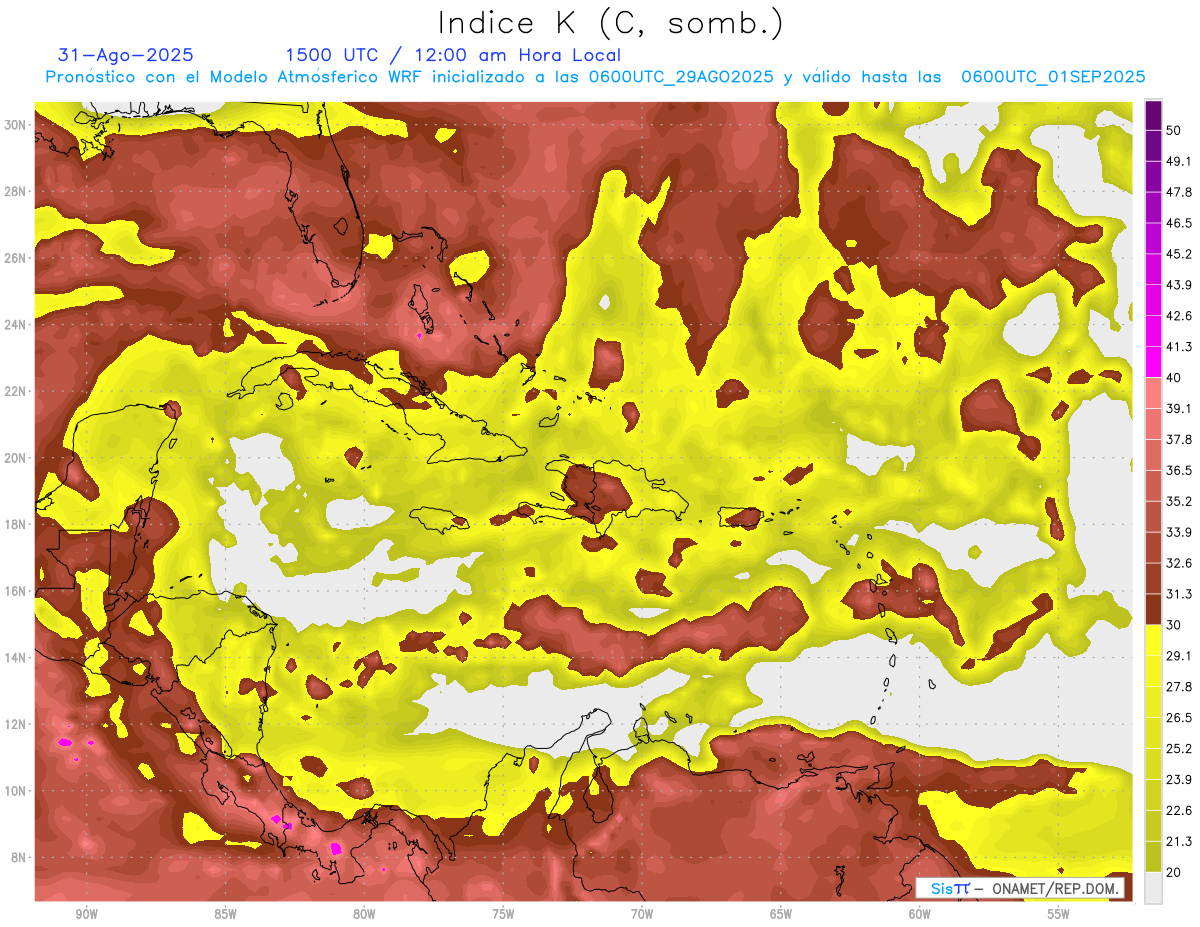
Task: Click the gray swatch below the 20 label
Action: click(1153, 888)
